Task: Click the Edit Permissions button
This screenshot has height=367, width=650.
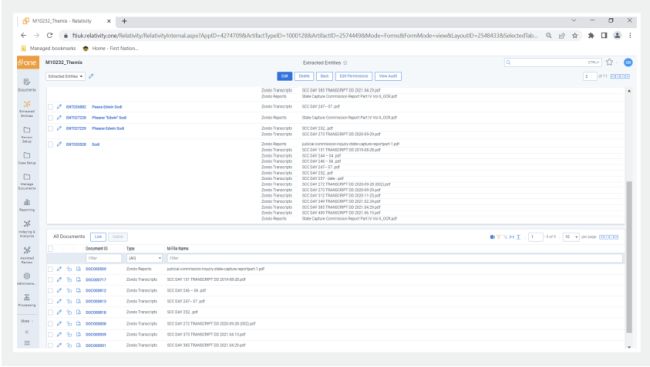Action: point(354,76)
